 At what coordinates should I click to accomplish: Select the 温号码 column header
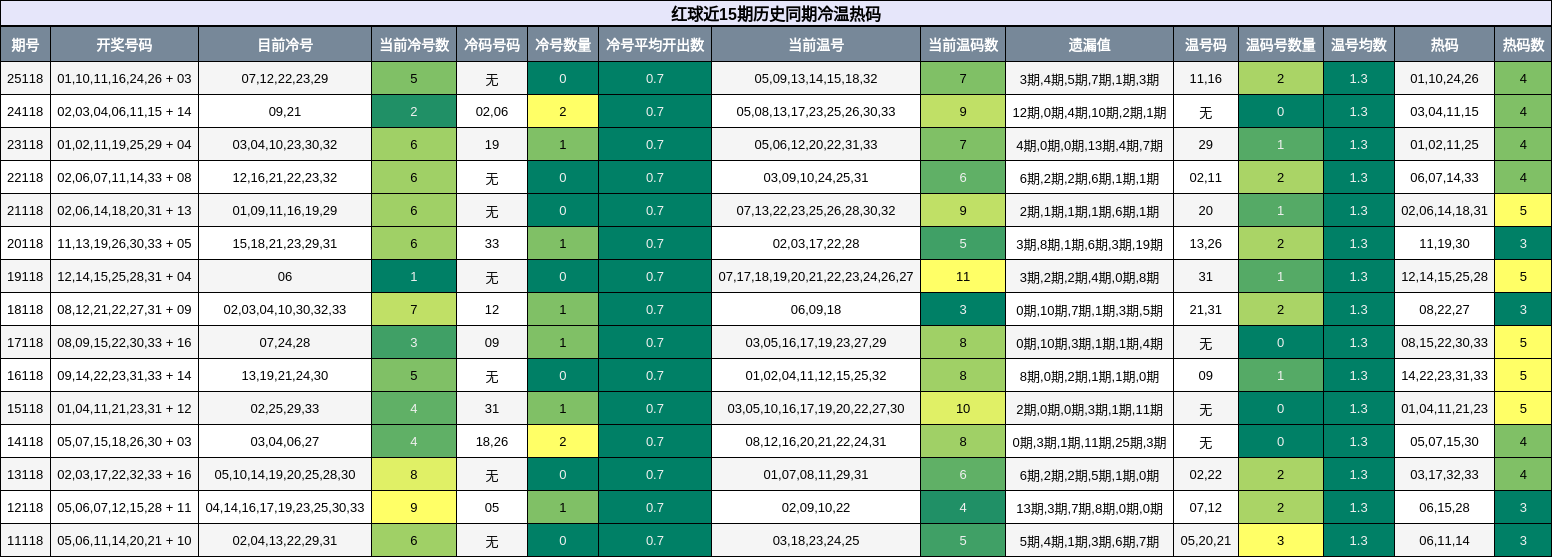pos(1206,45)
